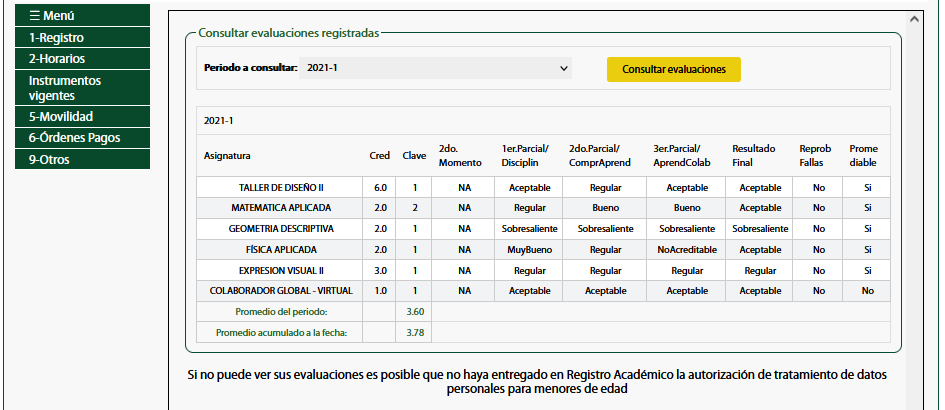Click the Promediable column header
Screen dimensions: 945x410
click(864, 156)
